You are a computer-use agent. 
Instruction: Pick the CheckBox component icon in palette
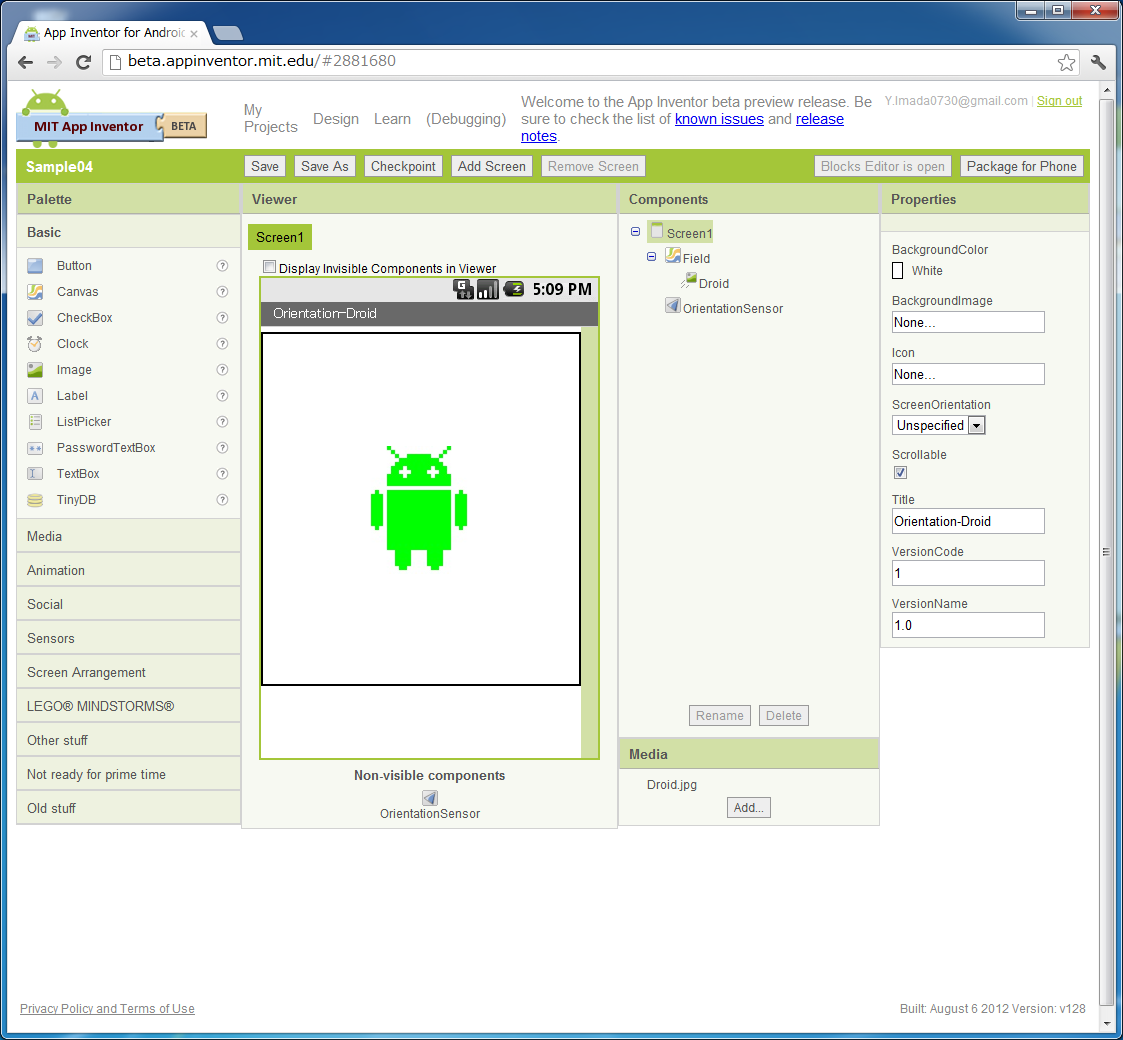(x=35, y=317)
